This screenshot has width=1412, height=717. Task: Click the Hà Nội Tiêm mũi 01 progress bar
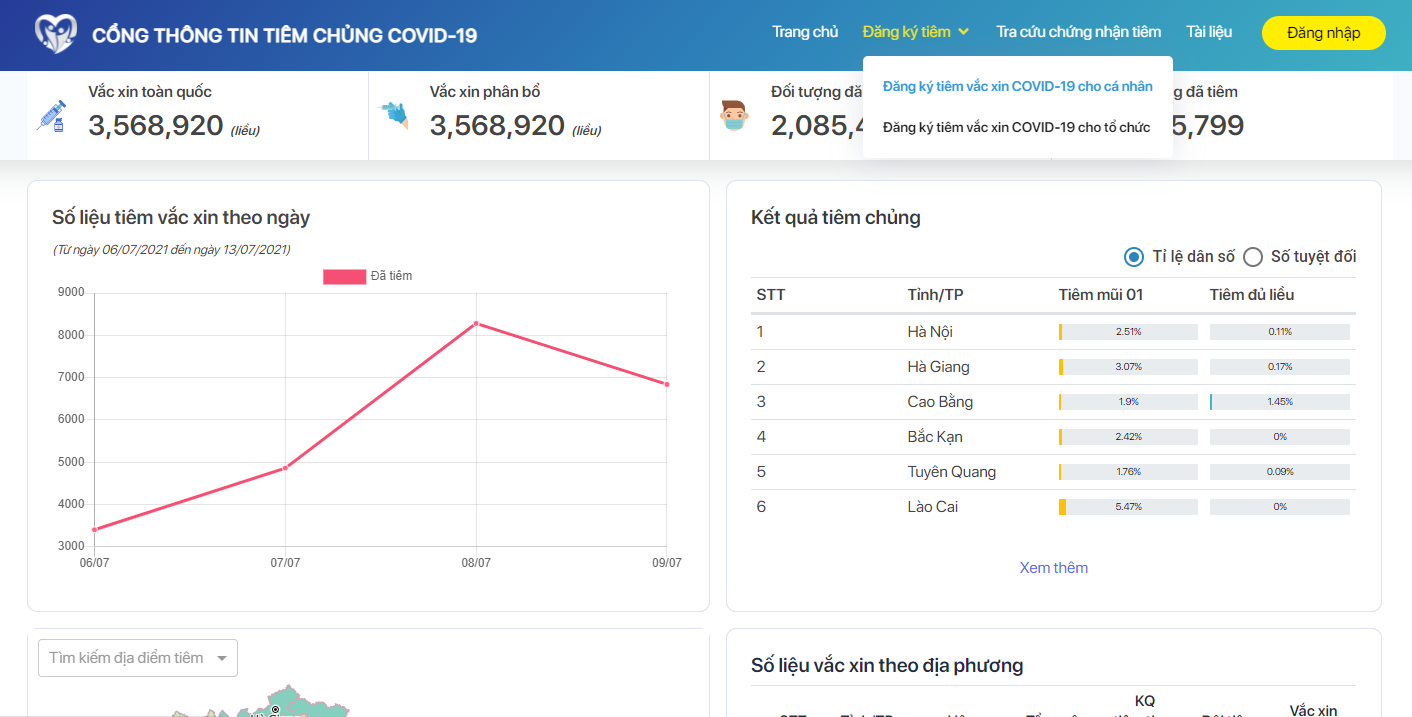pyautogui.click(x=1128, y=332)
